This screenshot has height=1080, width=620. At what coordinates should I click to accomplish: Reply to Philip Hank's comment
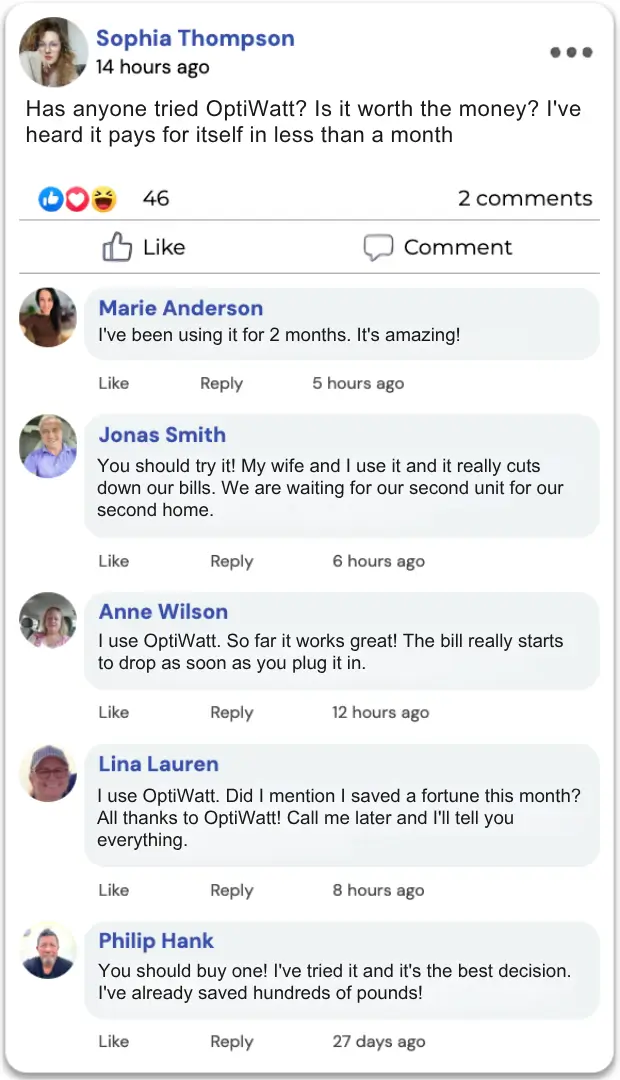231,1041
